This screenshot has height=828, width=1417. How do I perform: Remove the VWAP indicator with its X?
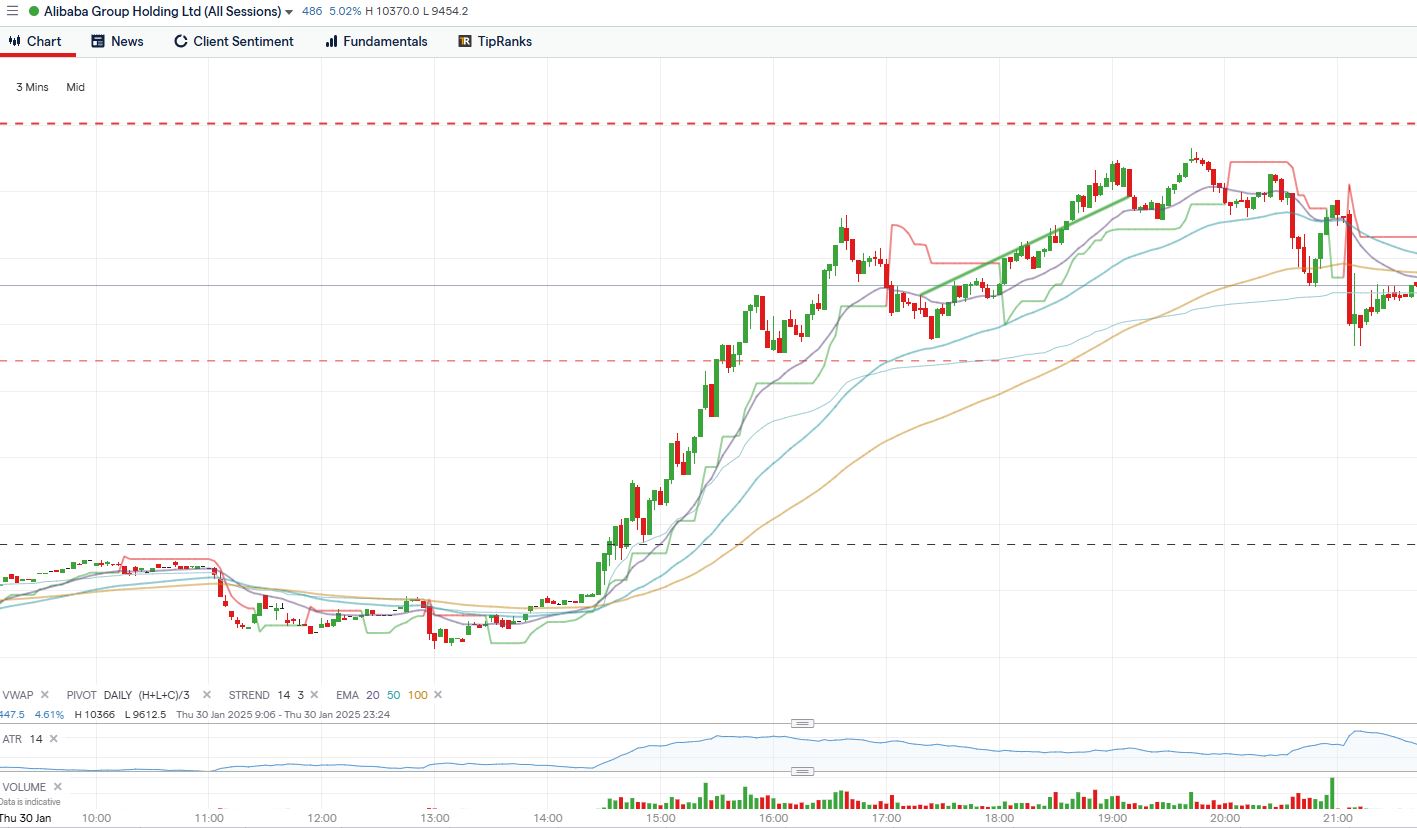45,695
